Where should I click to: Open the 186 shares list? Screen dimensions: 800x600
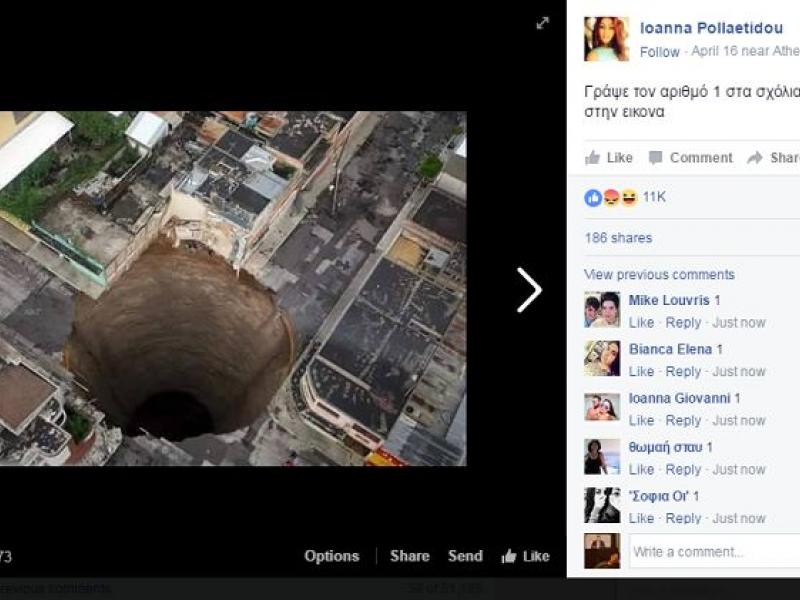click(618, 238)
